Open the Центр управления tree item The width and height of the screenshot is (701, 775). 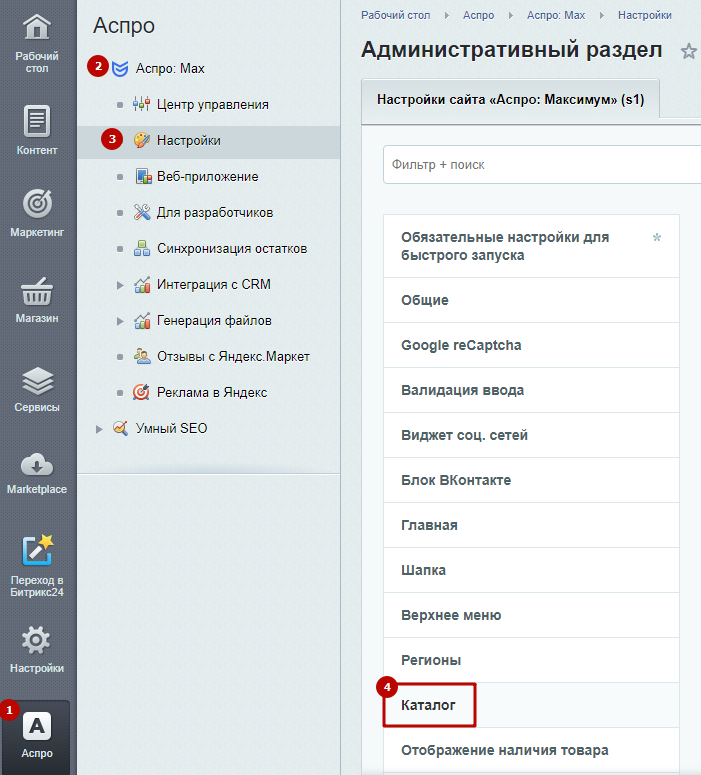coord(213,105)
